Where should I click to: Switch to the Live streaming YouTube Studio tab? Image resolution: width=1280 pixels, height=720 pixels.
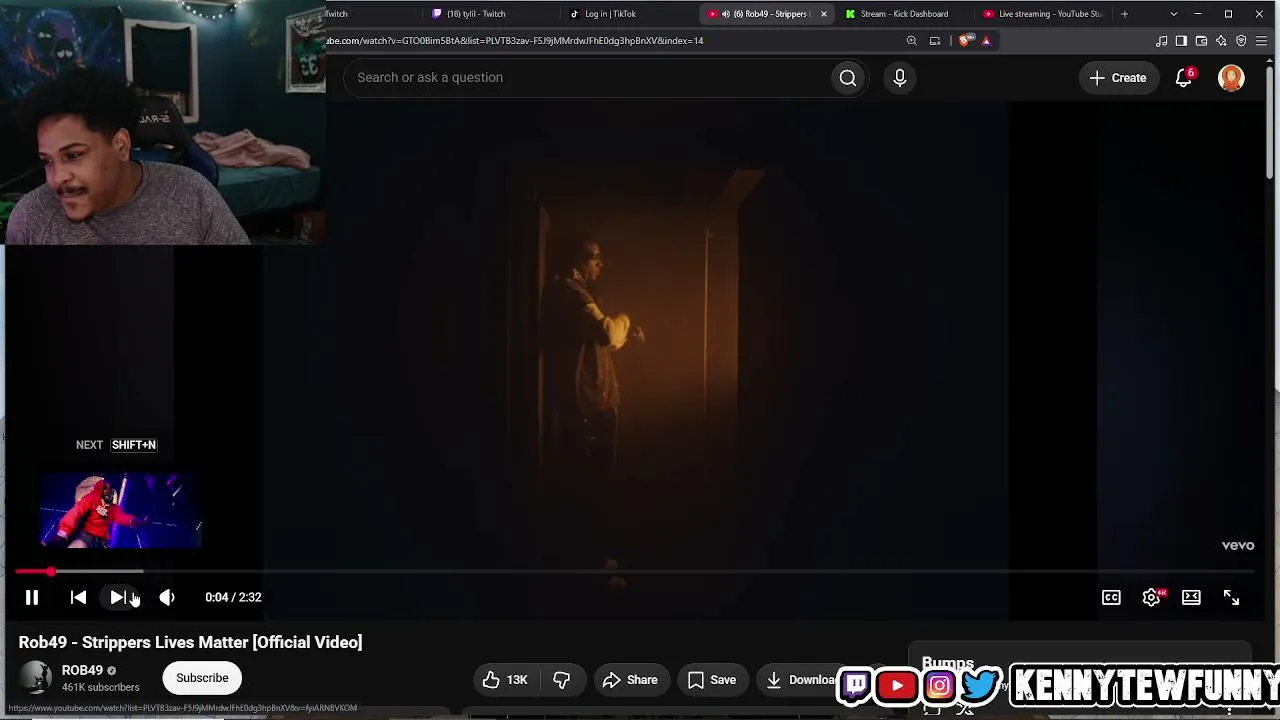pyautogui.click(x=1043, y=14)
